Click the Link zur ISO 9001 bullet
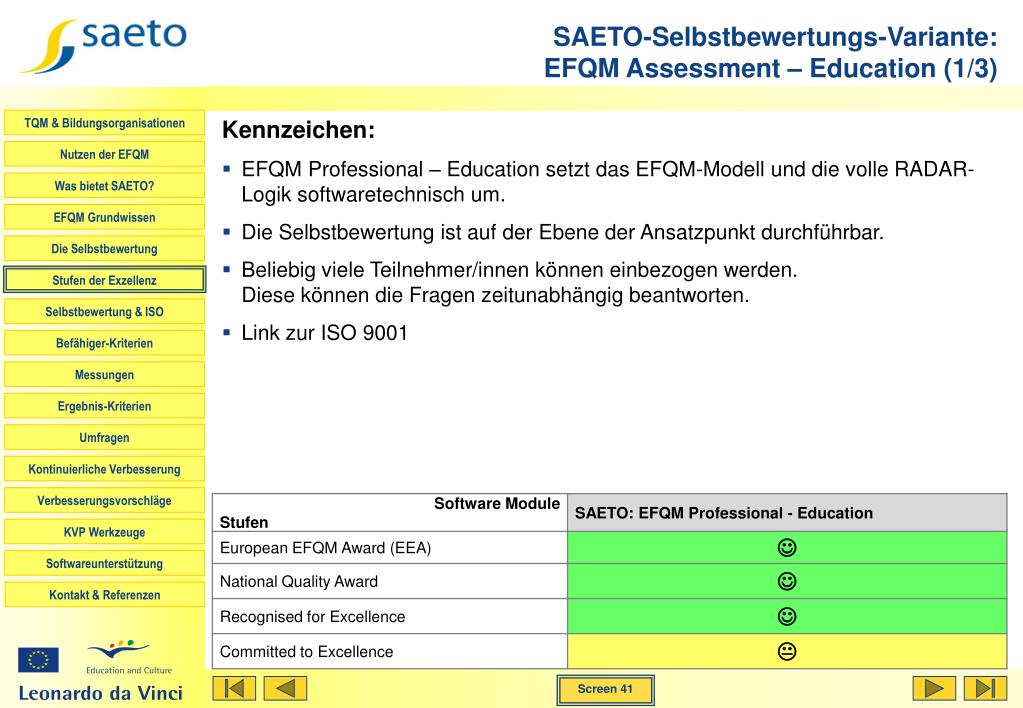Image resolution: width=1023 pixels, height=708 pixels. 324,333
